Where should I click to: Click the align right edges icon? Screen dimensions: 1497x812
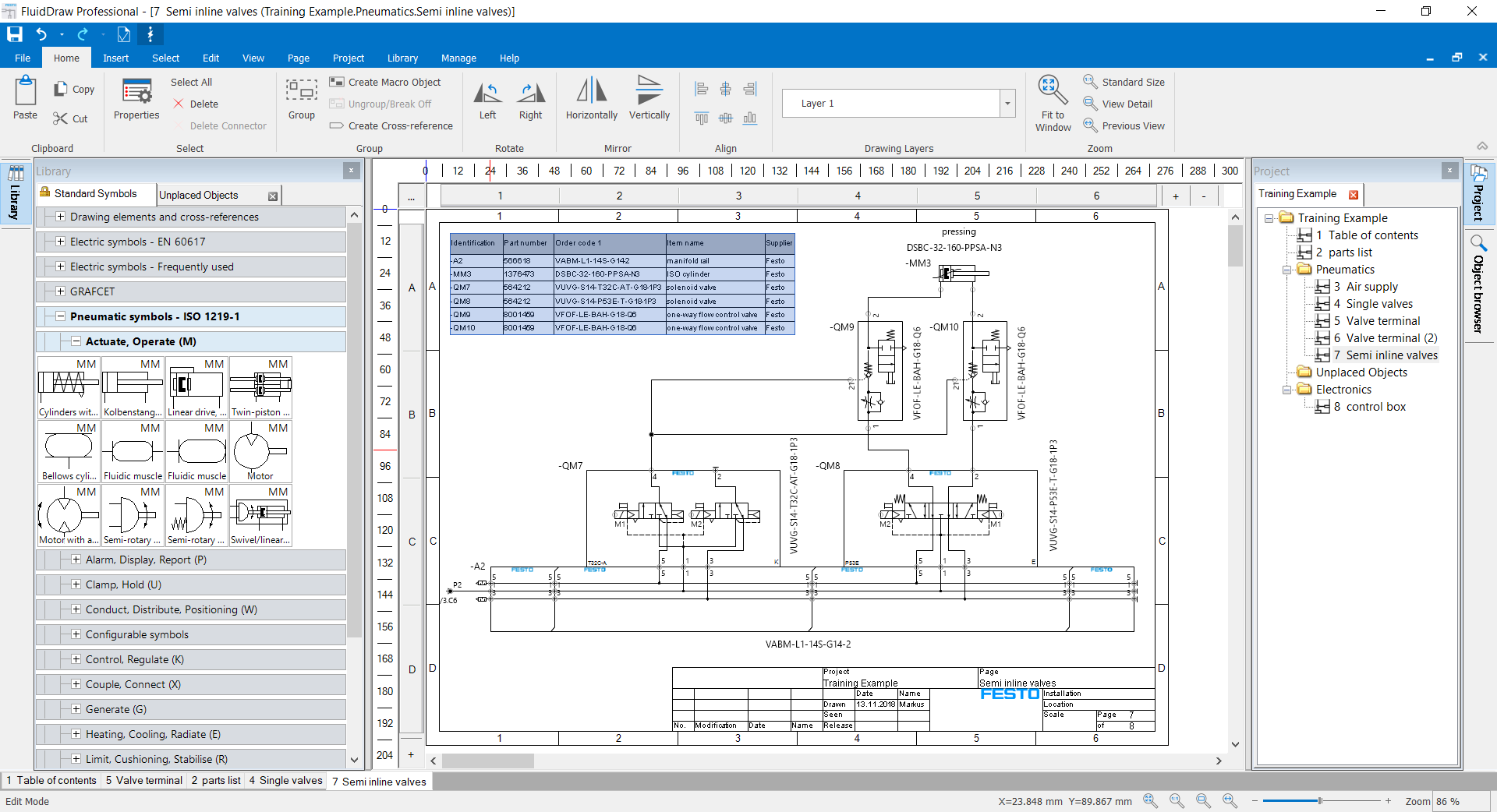click(750, 89)
